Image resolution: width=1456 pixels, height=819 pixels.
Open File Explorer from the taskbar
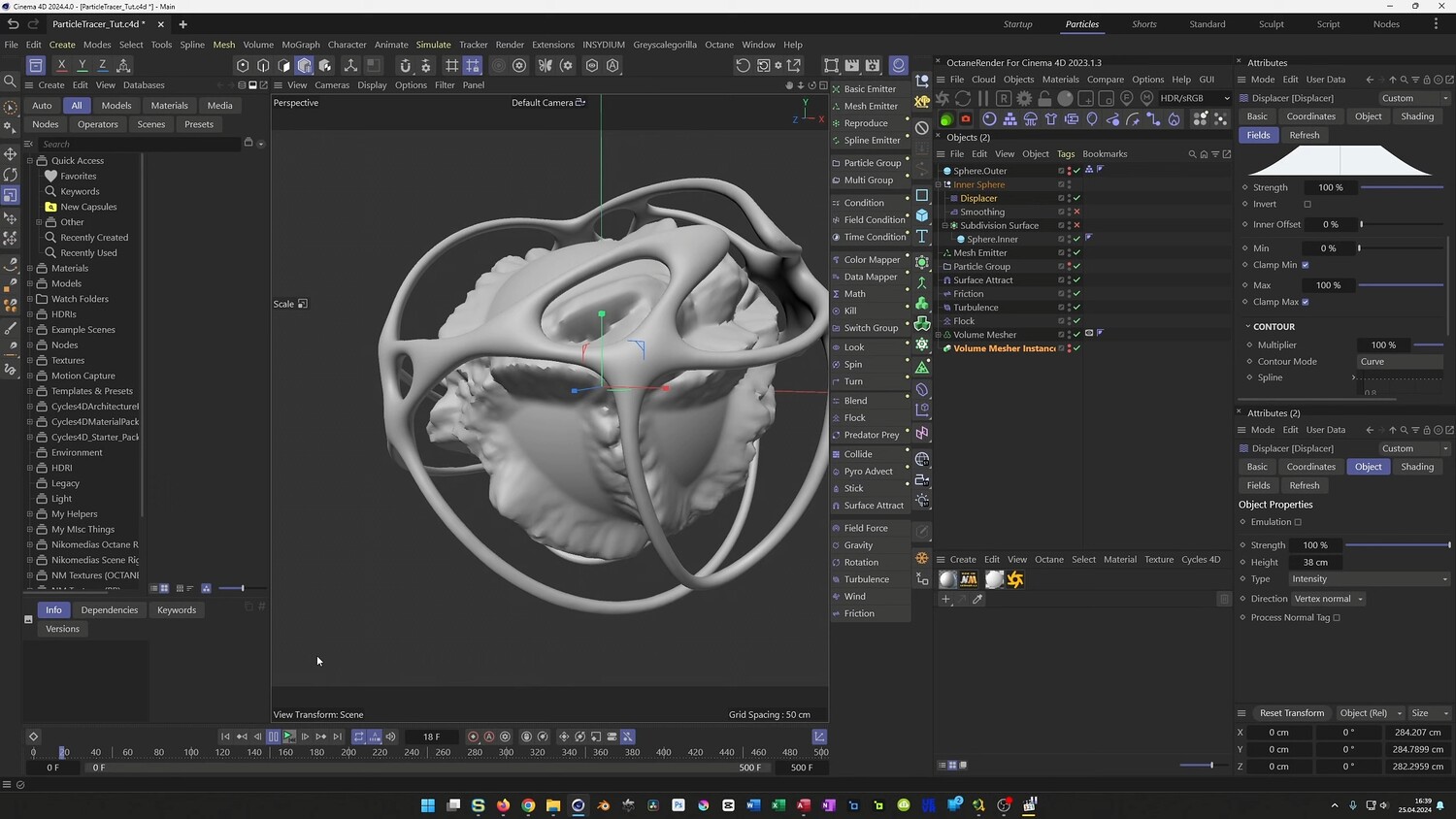coord(553,804)
